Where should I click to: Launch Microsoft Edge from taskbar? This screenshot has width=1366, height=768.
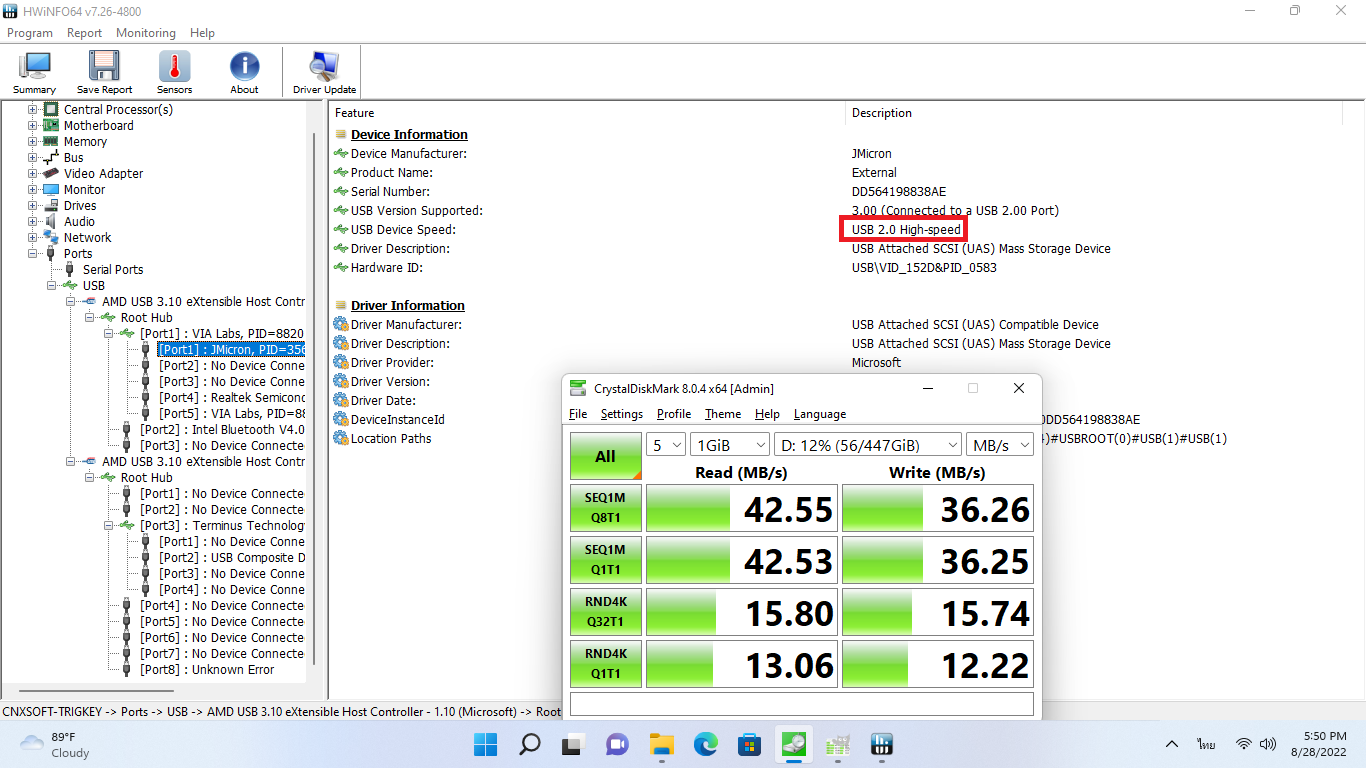click(706, 744)
